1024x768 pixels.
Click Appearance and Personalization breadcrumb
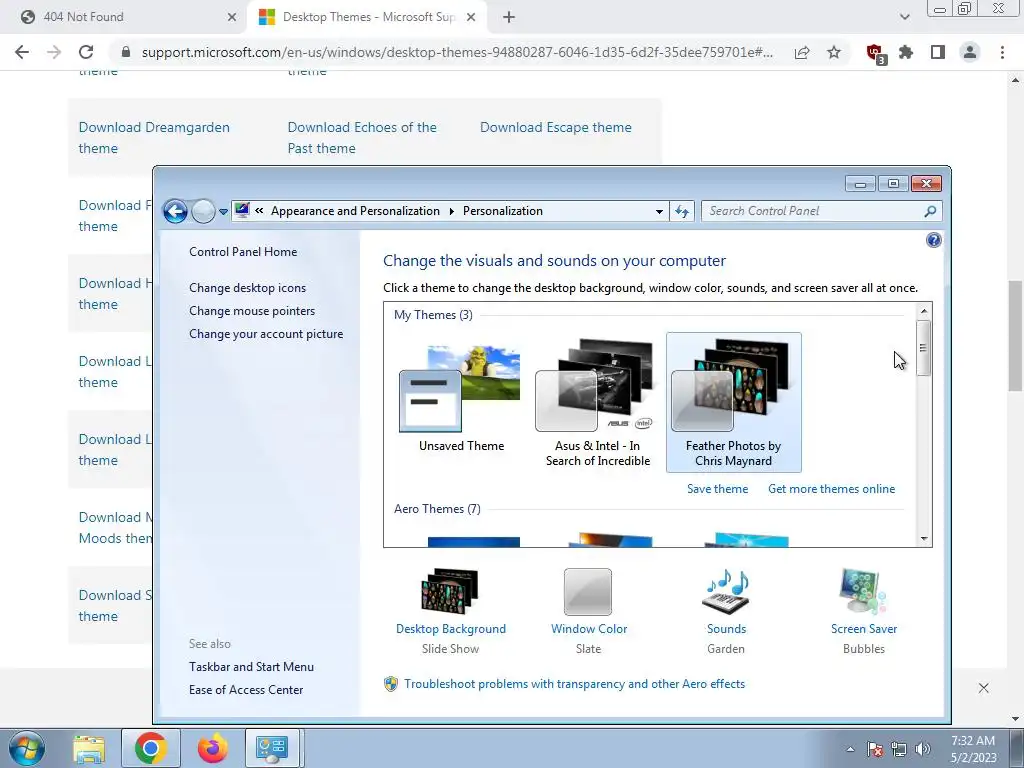point(355,211)
